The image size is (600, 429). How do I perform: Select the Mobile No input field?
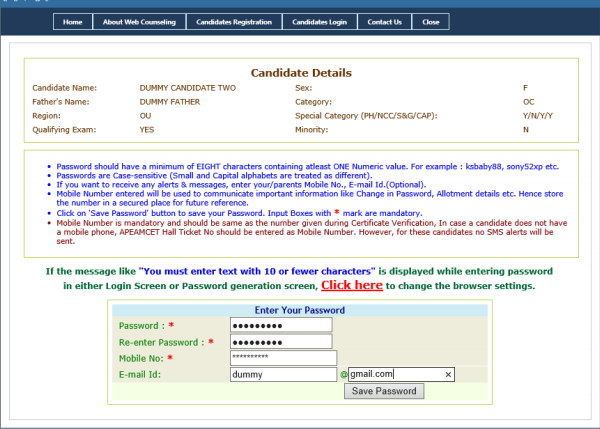pyautogui.click(x=282, y=358)
